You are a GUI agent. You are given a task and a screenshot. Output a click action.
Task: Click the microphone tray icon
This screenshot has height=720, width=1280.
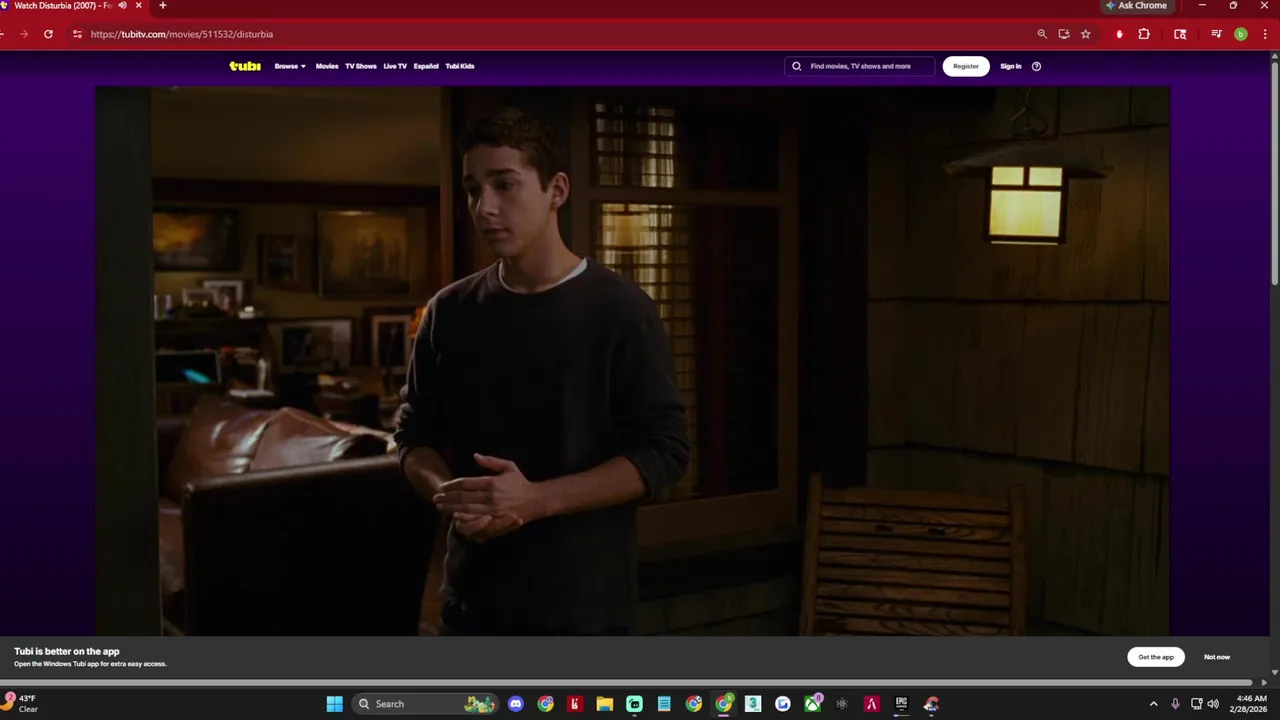click(1175, 704)
